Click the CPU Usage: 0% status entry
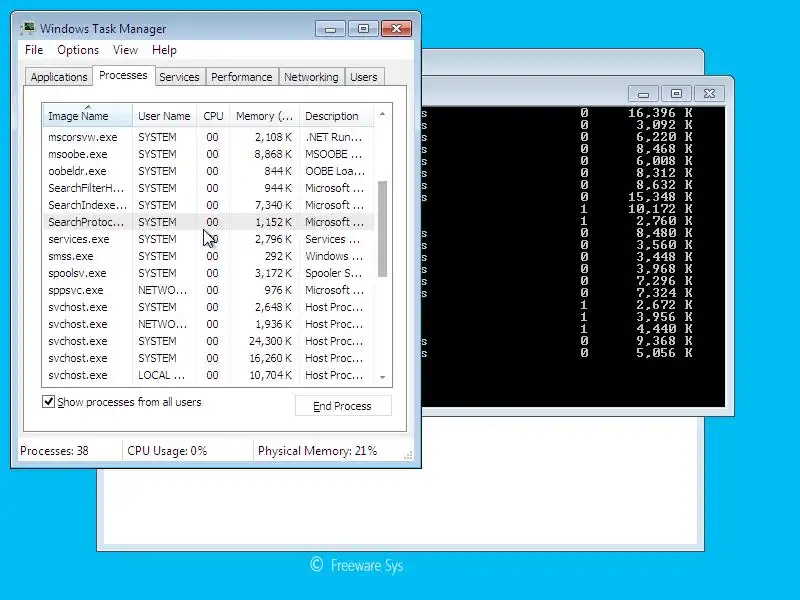This screenshot has width=800, height=600. click(x=167, y=451)
